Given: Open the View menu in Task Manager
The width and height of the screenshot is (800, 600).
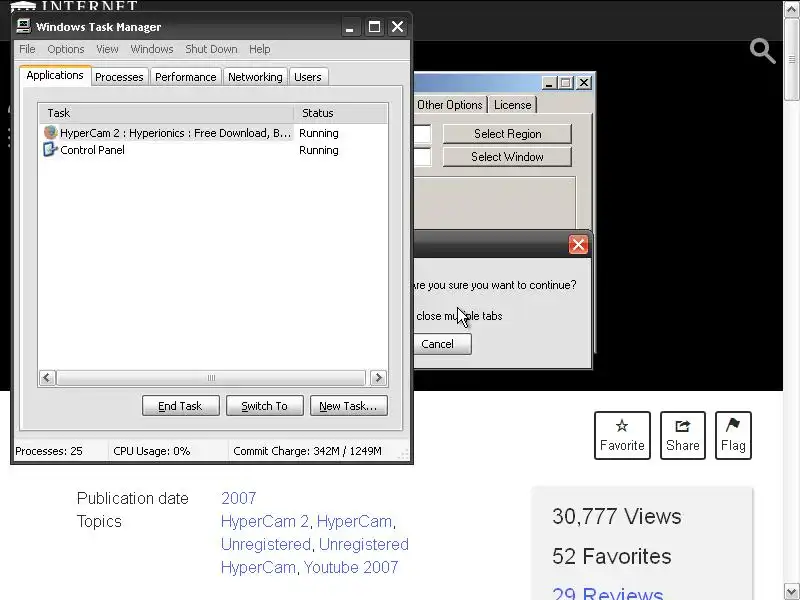Looking at the screenshot, I should pyautogui.click(x=107, y=49).
